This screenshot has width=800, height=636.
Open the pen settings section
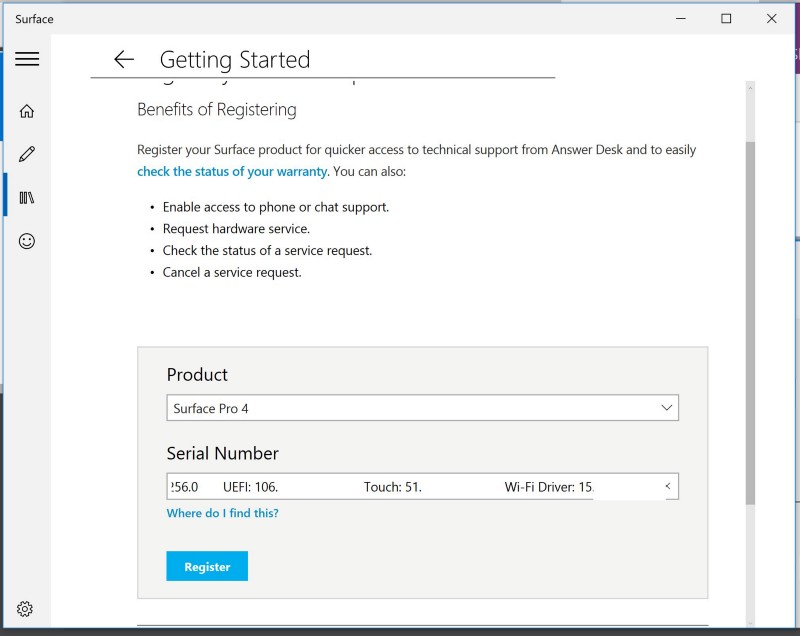pyautogui.click(x=27, y=154)
